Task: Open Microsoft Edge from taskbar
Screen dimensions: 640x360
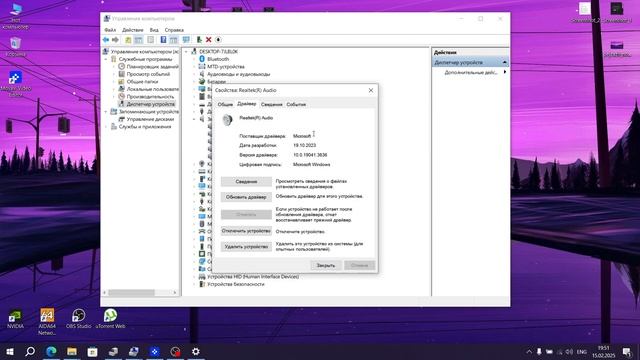Action: click(51, 351)
